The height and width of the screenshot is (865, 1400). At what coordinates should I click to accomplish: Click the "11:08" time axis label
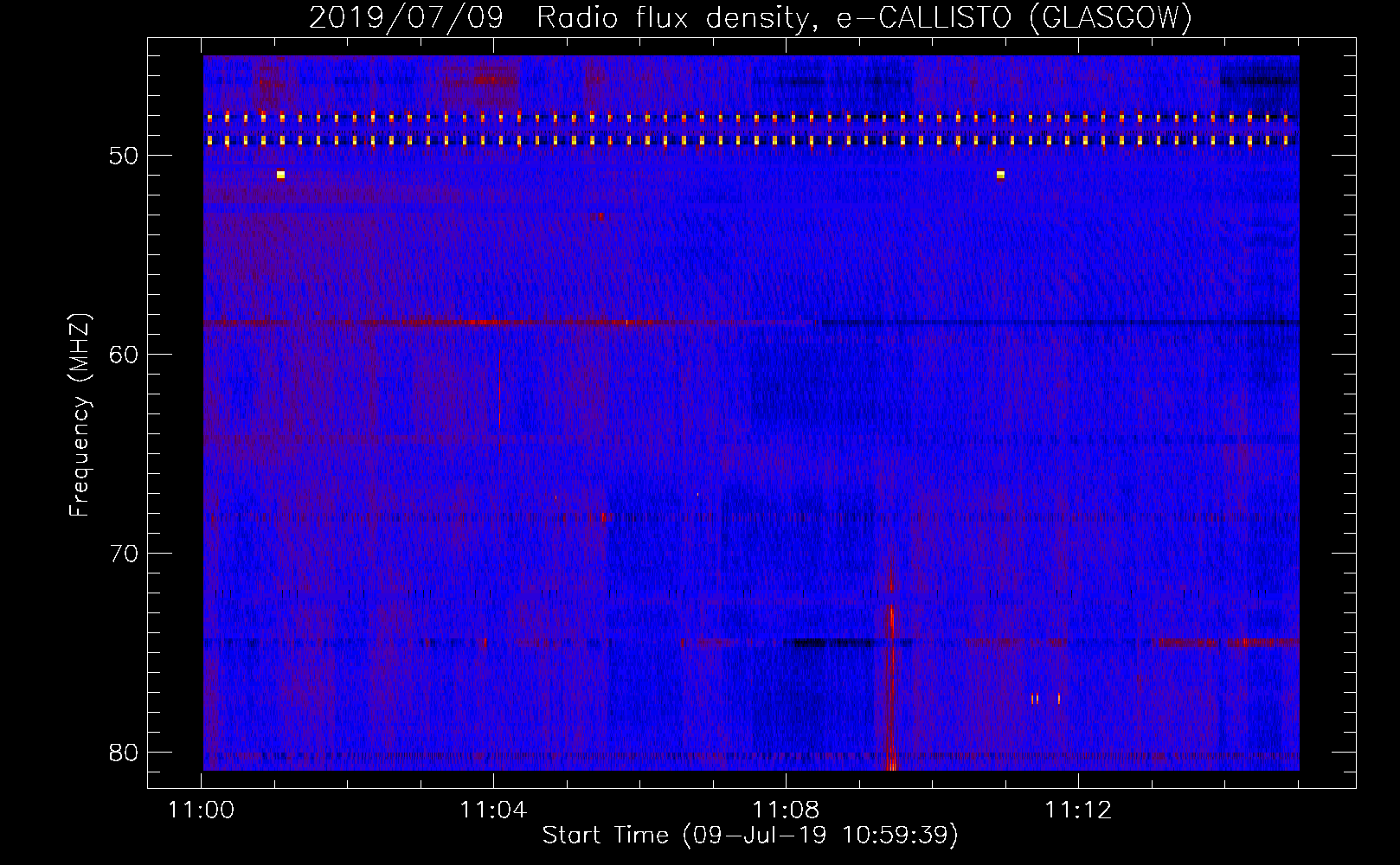(x=786, y=811)
